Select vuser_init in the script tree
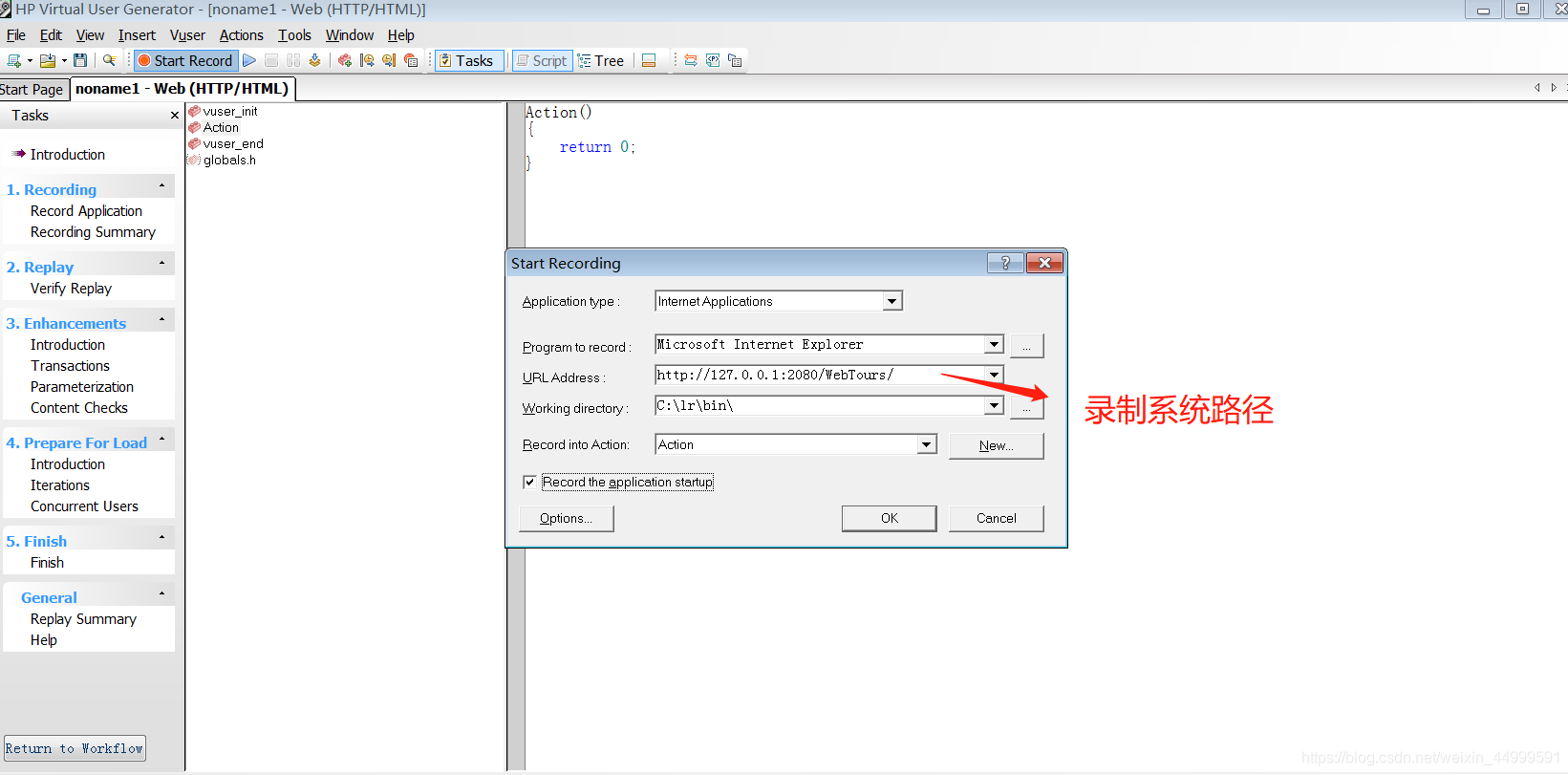The image size is (1568, 775). point(229,111)
